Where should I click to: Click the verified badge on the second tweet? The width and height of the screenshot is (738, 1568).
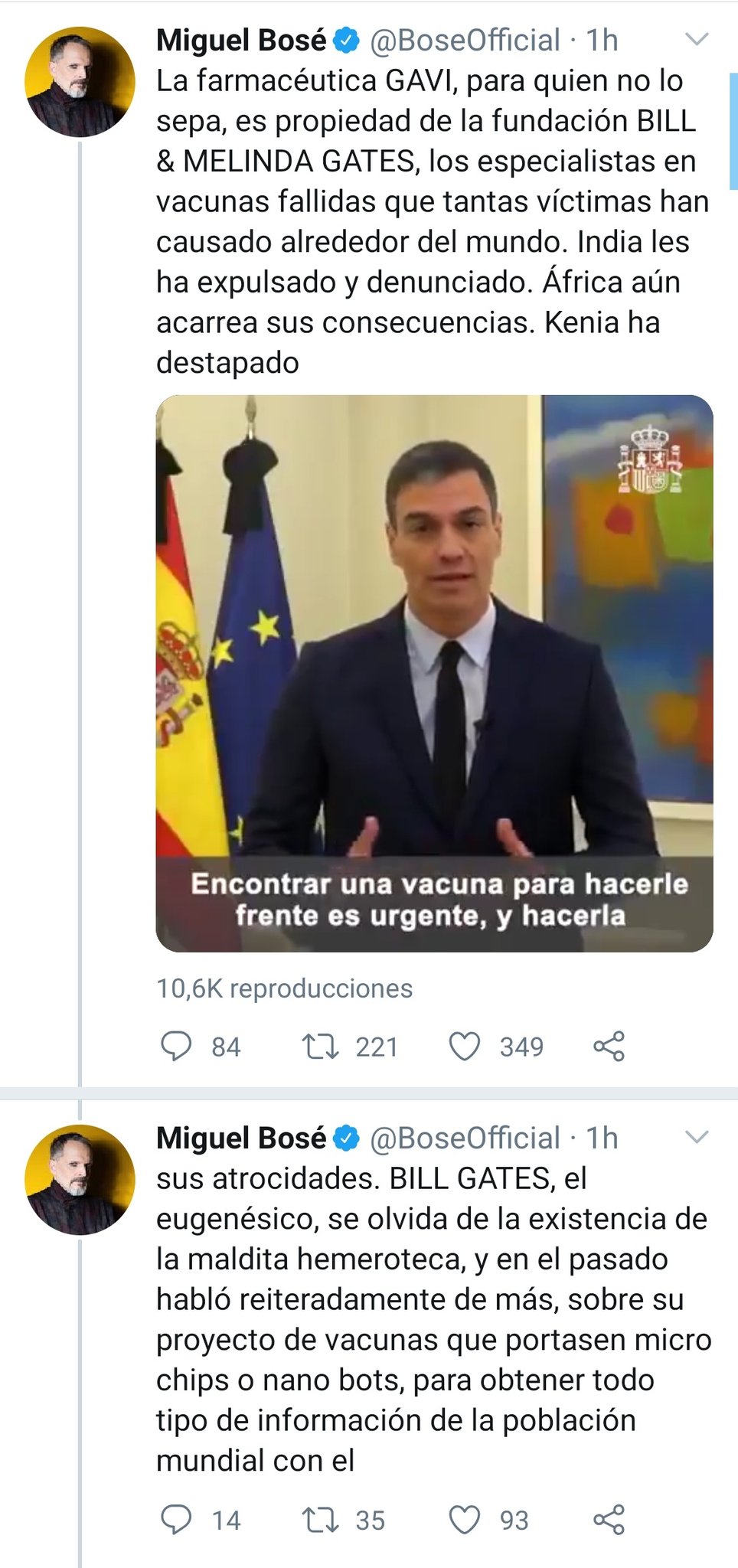point(347,1138)
